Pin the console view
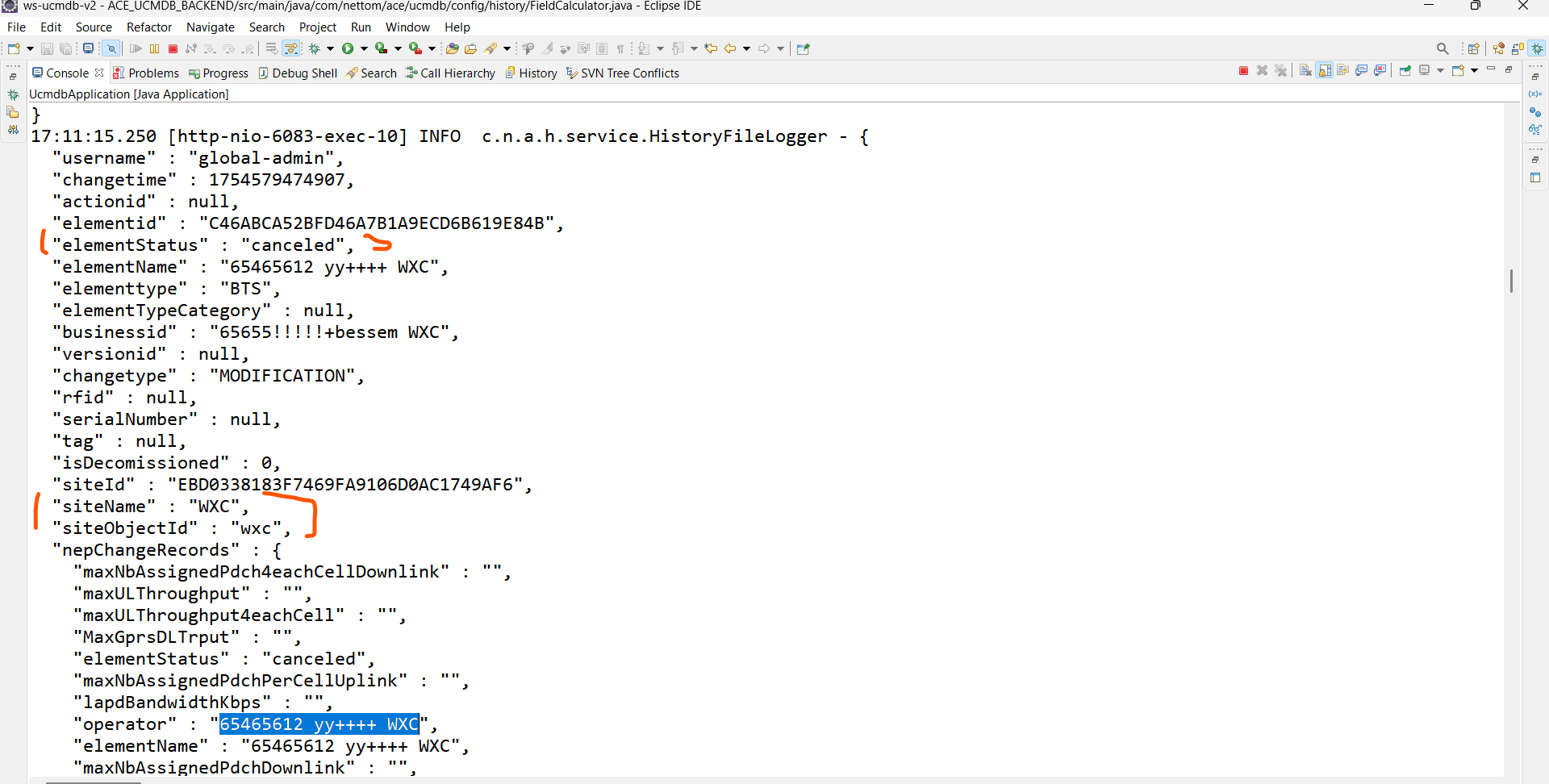This screenshot has width=1549, height=784. point(1405,71)
